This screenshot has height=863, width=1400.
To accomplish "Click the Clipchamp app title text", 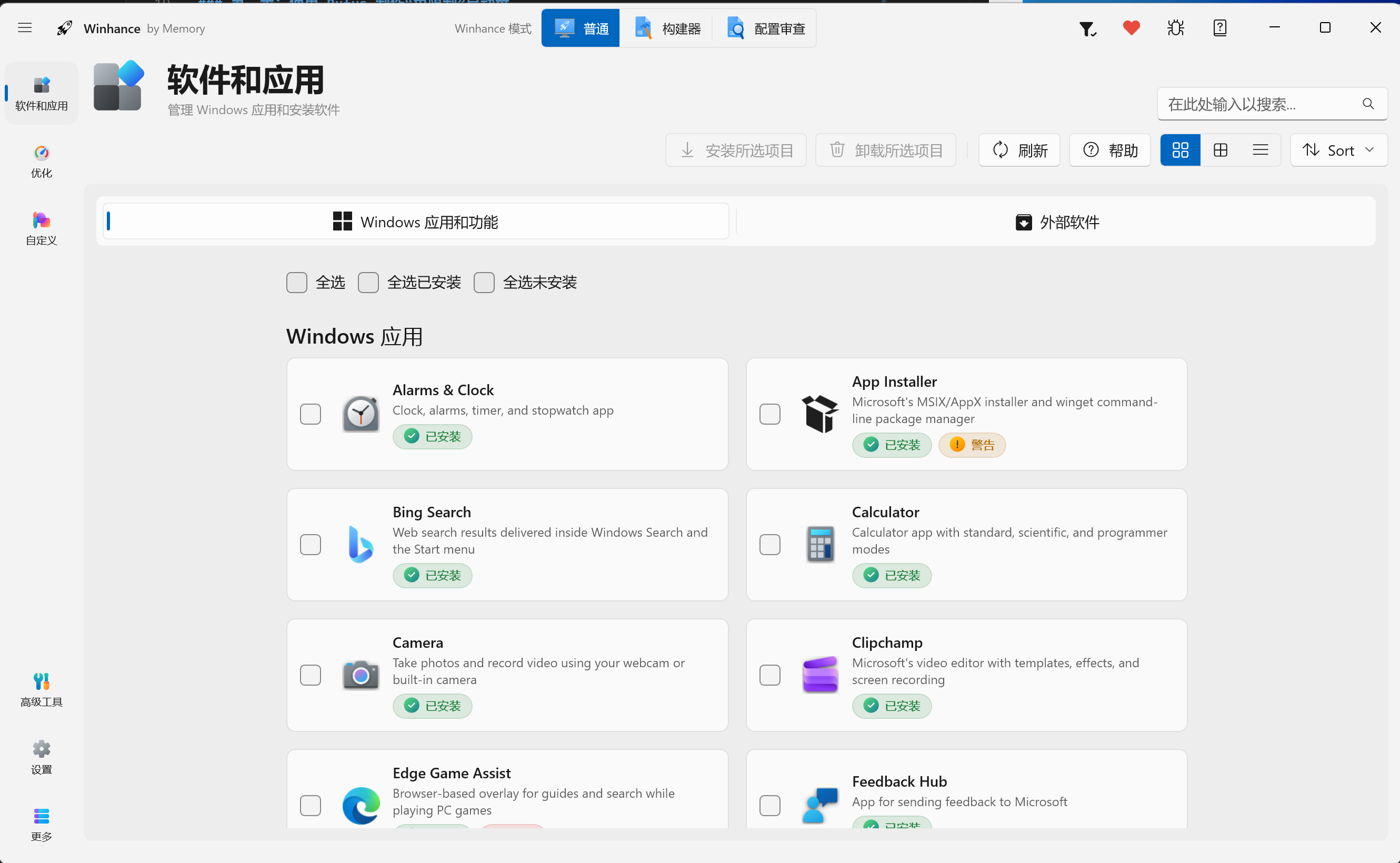I will point(887,643).
